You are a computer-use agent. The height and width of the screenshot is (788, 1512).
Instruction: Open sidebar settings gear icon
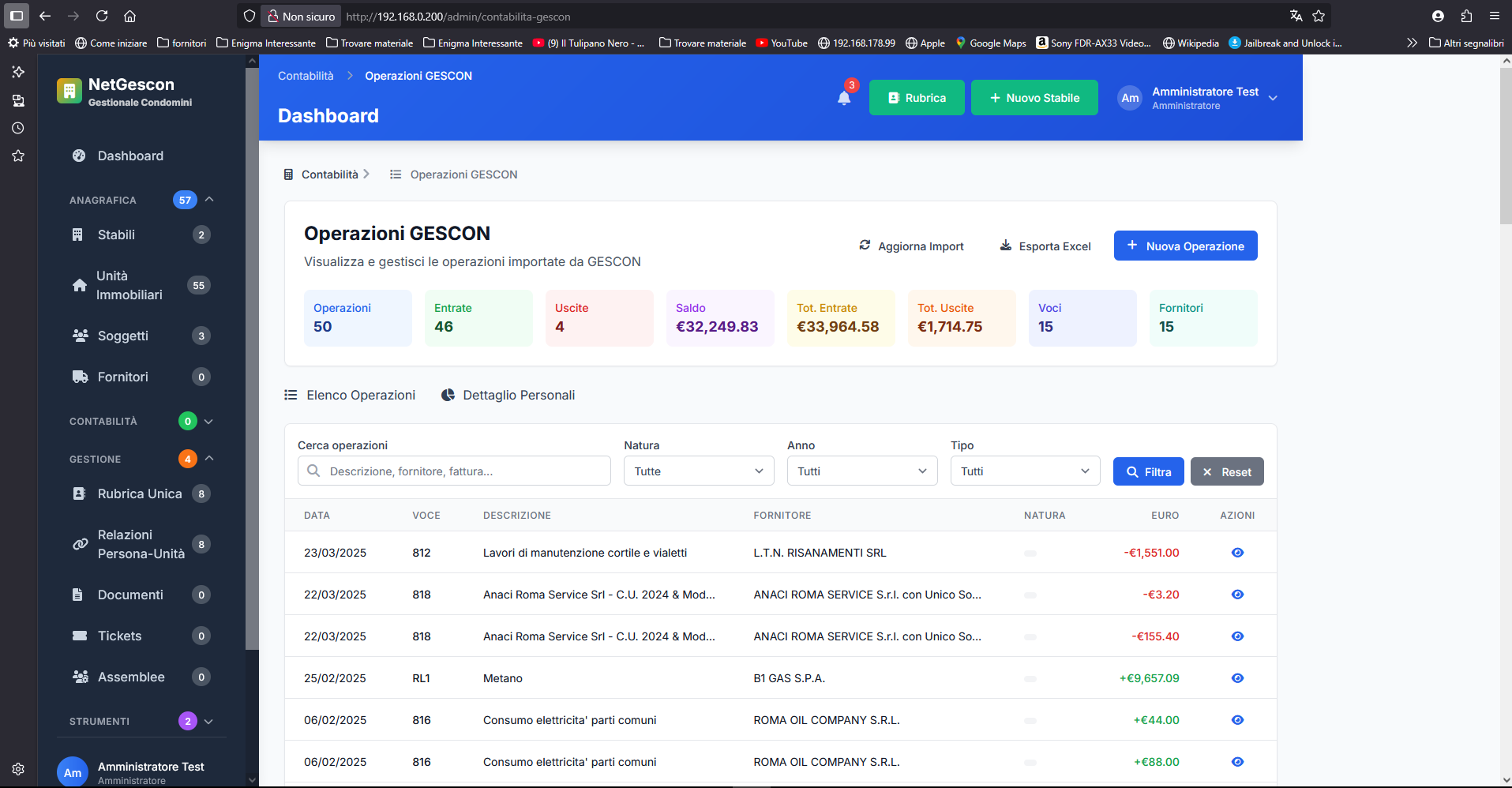click(x=18, y=768)
